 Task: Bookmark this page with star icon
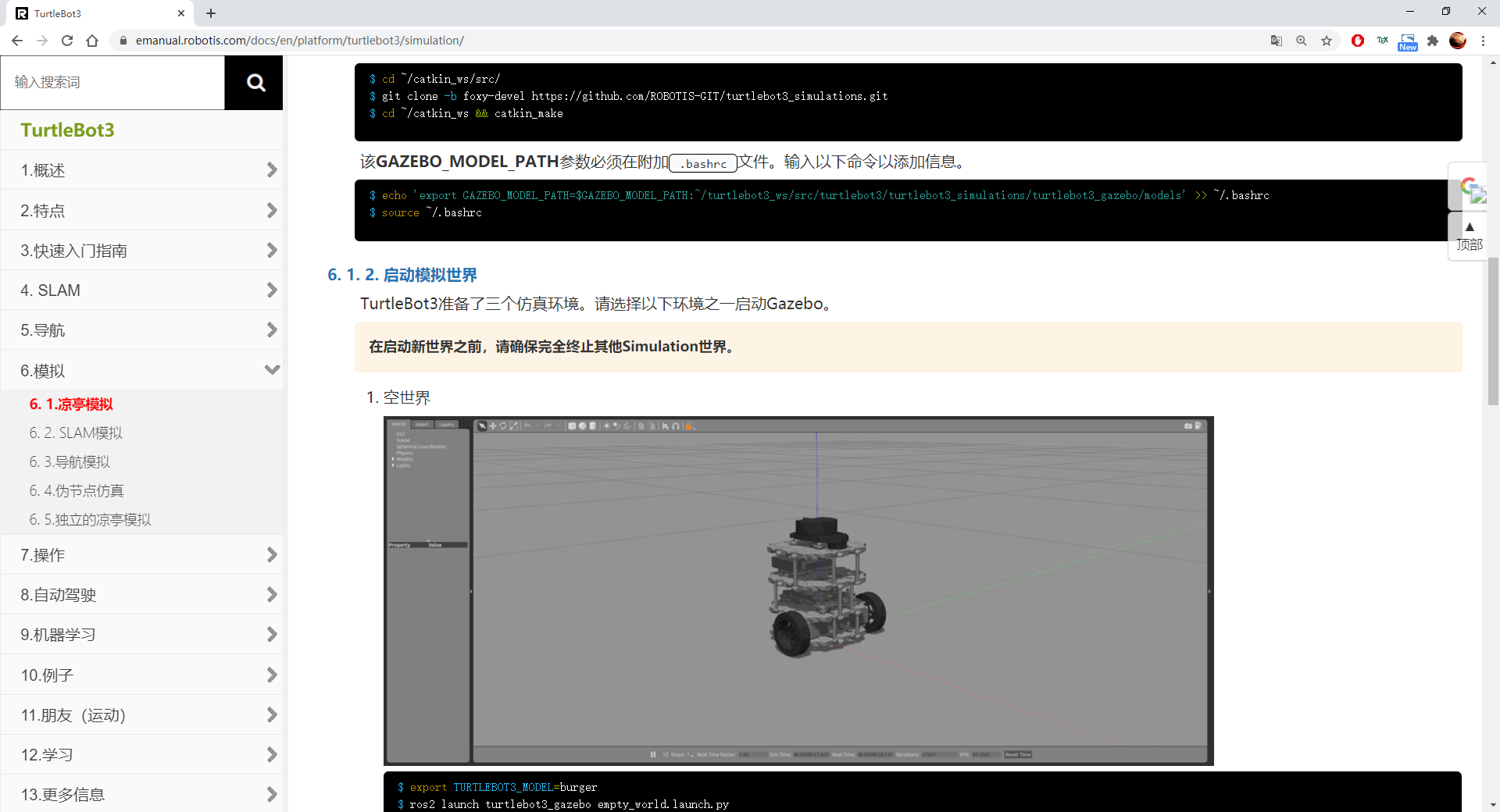1327,41
